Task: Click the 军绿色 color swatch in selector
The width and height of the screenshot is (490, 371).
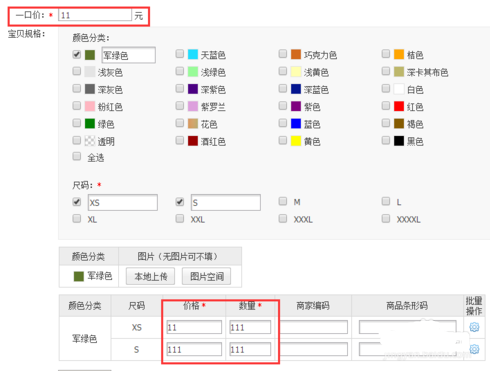Action: pos(90,55)
